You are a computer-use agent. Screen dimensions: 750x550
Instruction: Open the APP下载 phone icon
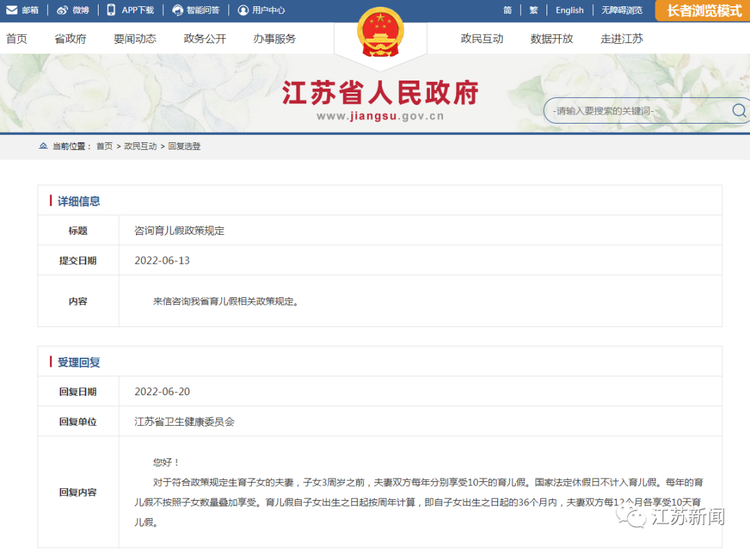[111, 10]
